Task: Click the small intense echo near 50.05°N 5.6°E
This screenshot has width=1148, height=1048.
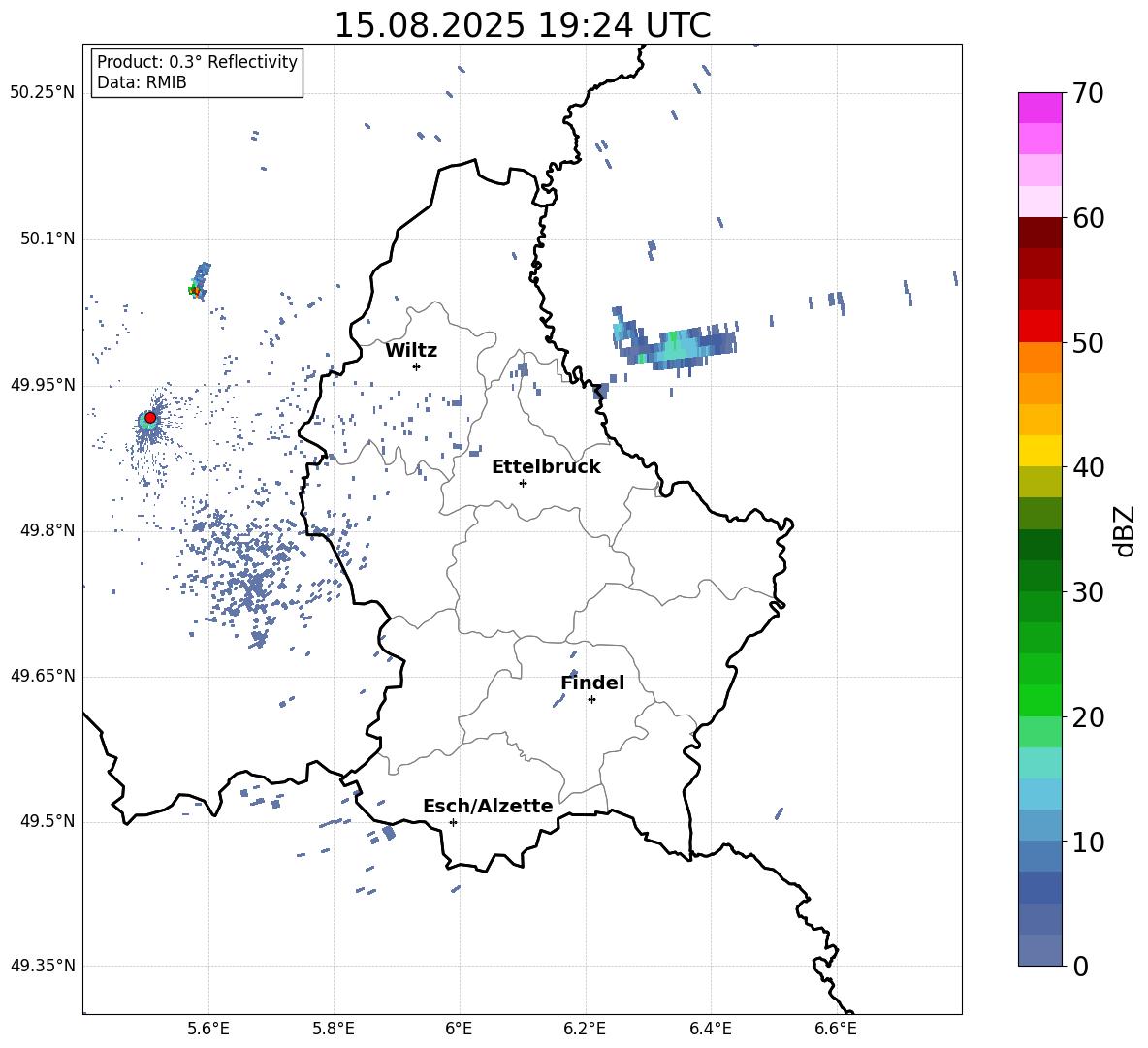Action: [198, 282]
